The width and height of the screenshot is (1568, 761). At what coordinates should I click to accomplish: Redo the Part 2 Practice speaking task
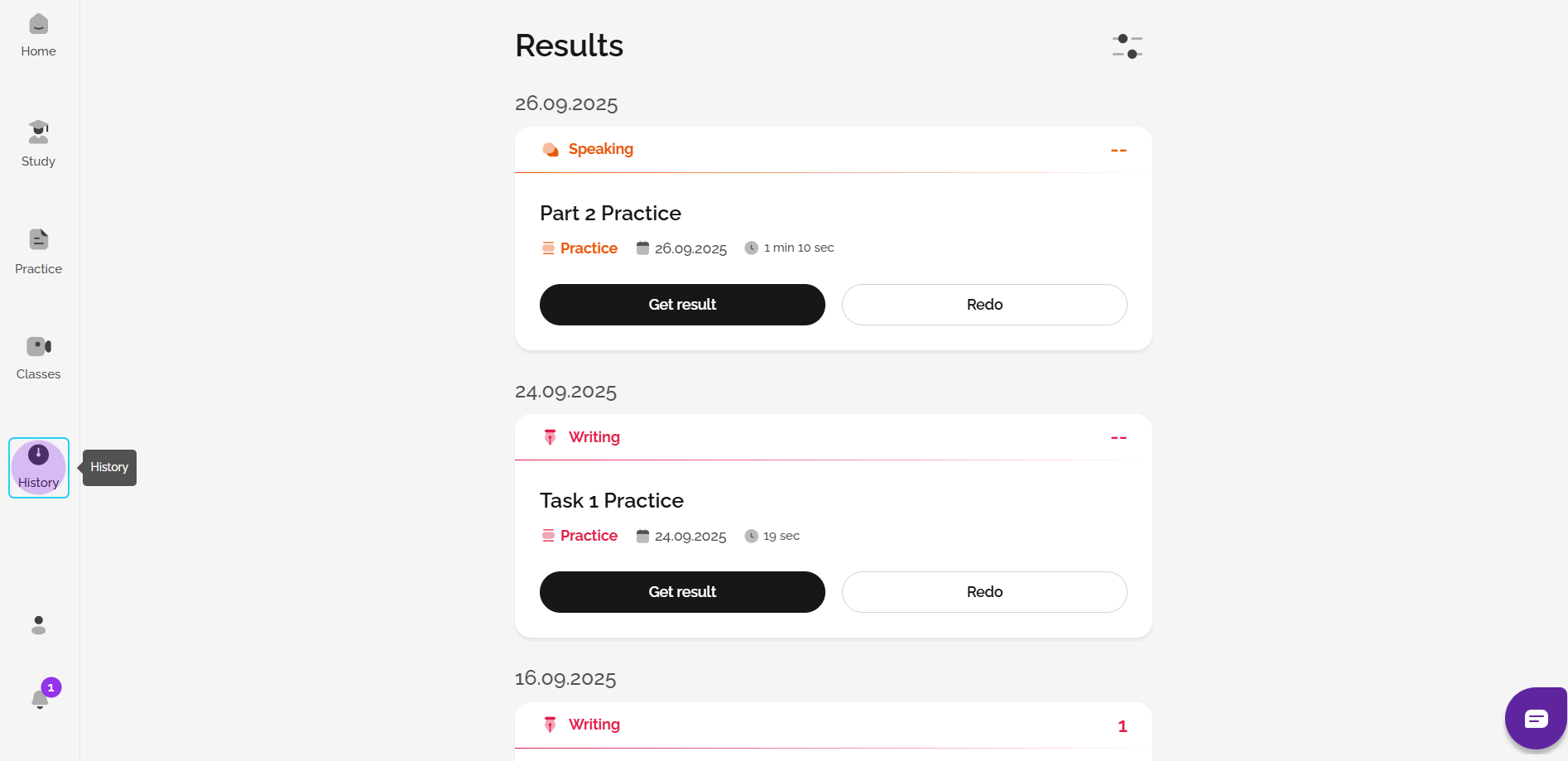pos(984,305)
